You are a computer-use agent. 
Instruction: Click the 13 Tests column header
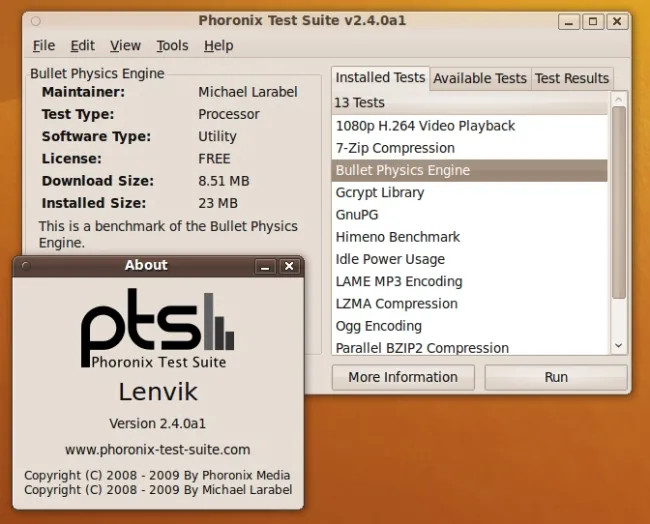469,102
